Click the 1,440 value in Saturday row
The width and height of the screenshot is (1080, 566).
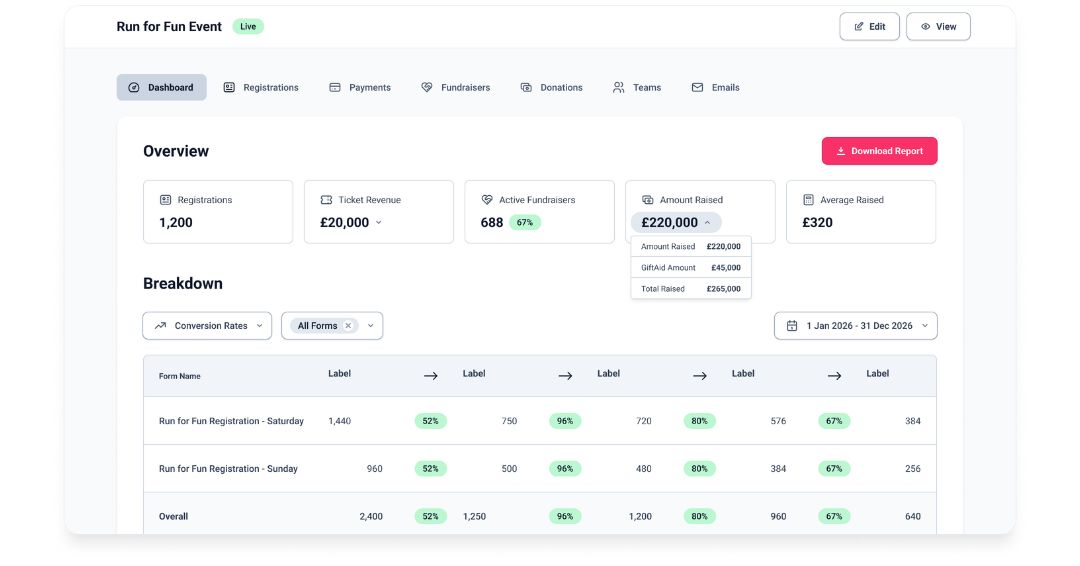(340, 421)
